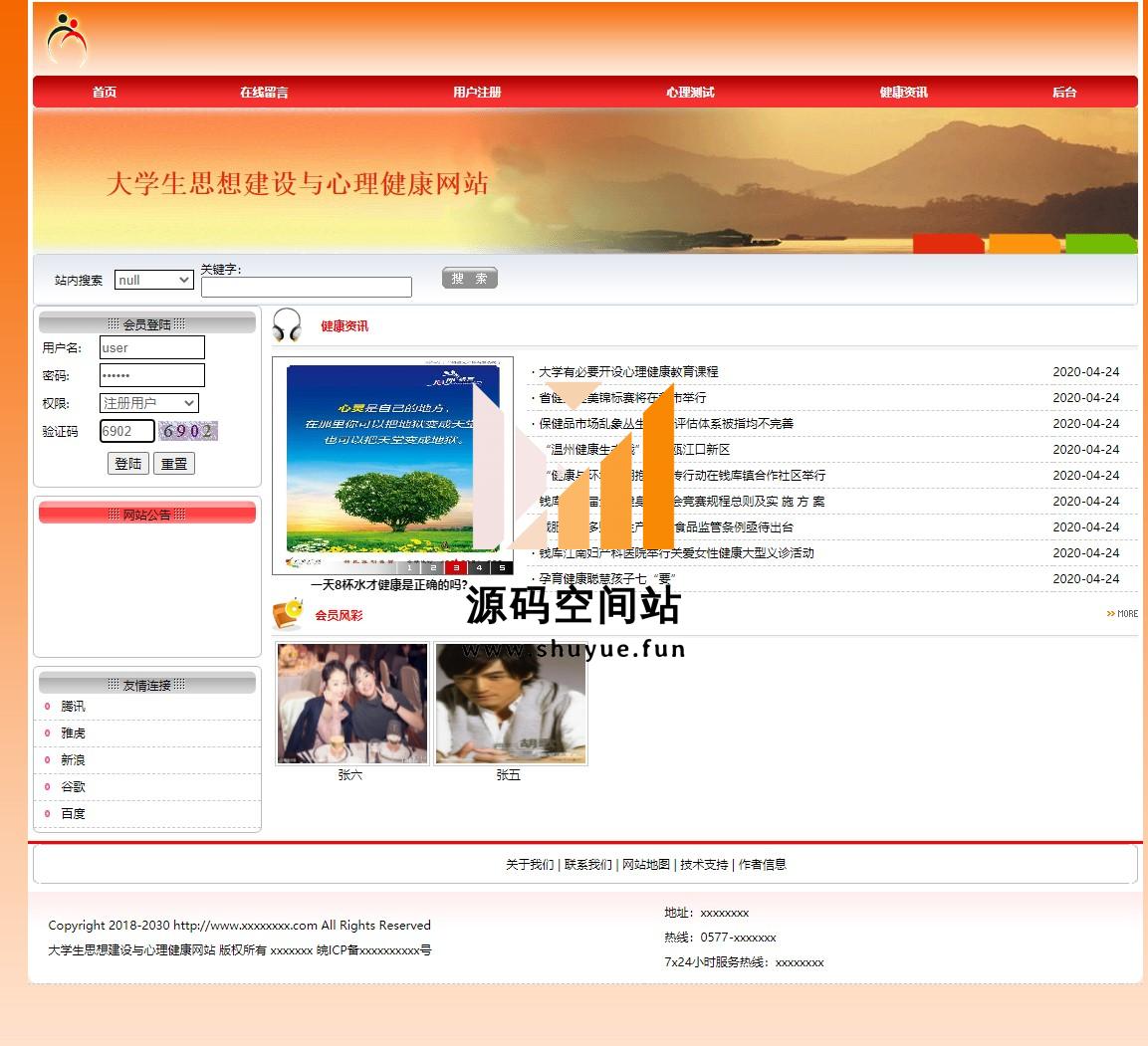This screenshot has width=1148, height=1046.
Task: Click the MORE arrow link
Action: pyautogui.click(x=1122, y=614)
